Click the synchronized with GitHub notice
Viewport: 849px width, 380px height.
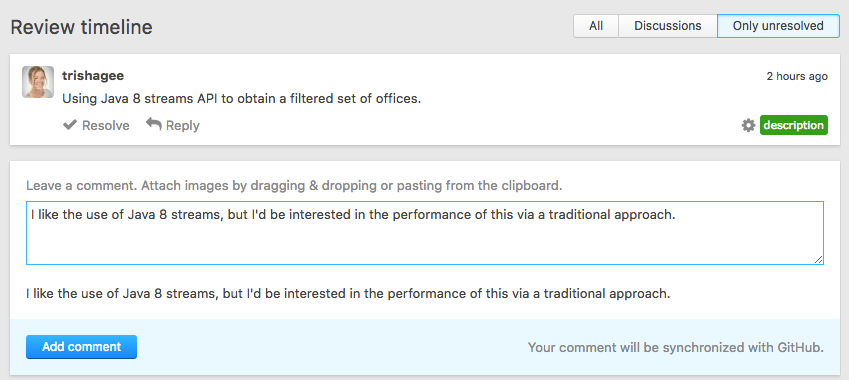[x=676, y=347]
